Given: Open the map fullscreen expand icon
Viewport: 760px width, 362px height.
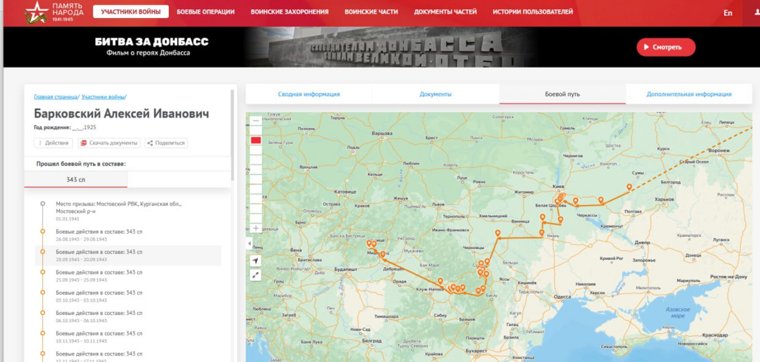Looking at the screenshot, I should click(256, 275).
